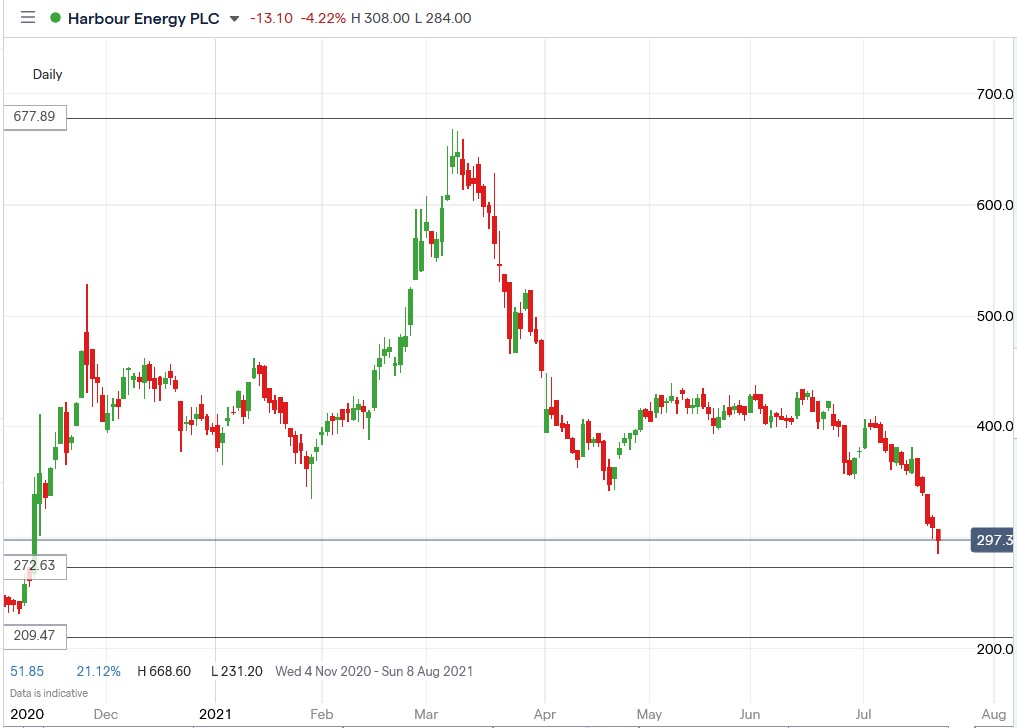The height and width of the screenshot is (728, 1017).
Task: Click the dropdown arrow beside the stock name
Action: [x=233, y=17]
